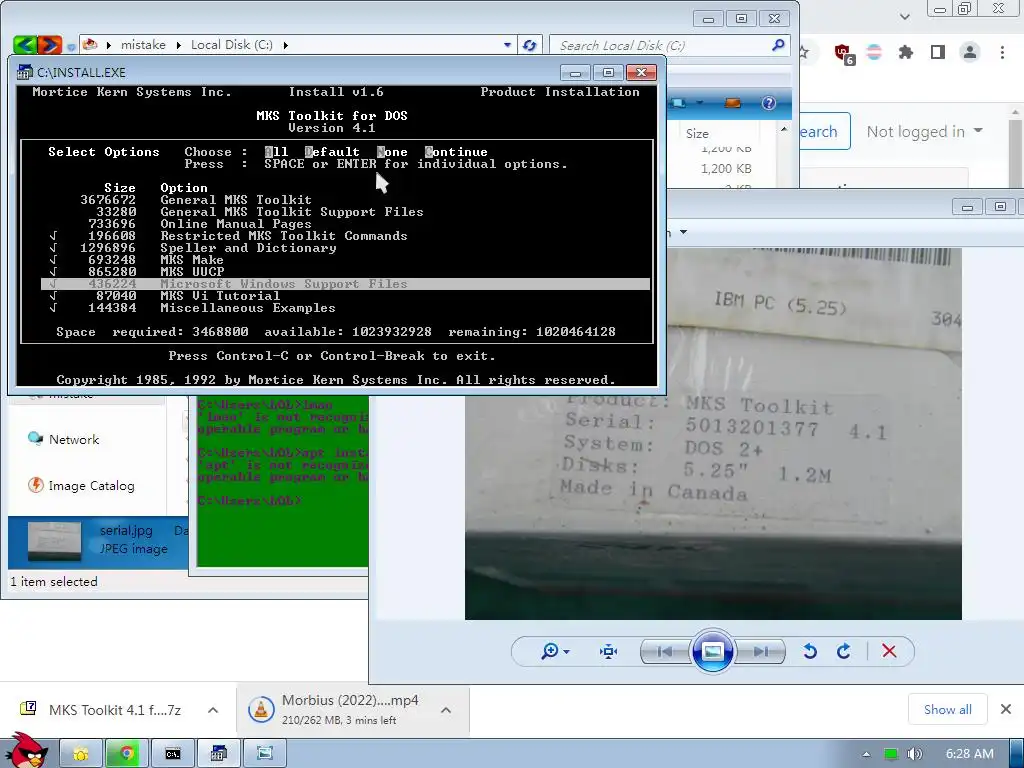The image size is (1024, 768).
Task: Rotate image clockwise in Photo Viewer
Action: point(844,651)
